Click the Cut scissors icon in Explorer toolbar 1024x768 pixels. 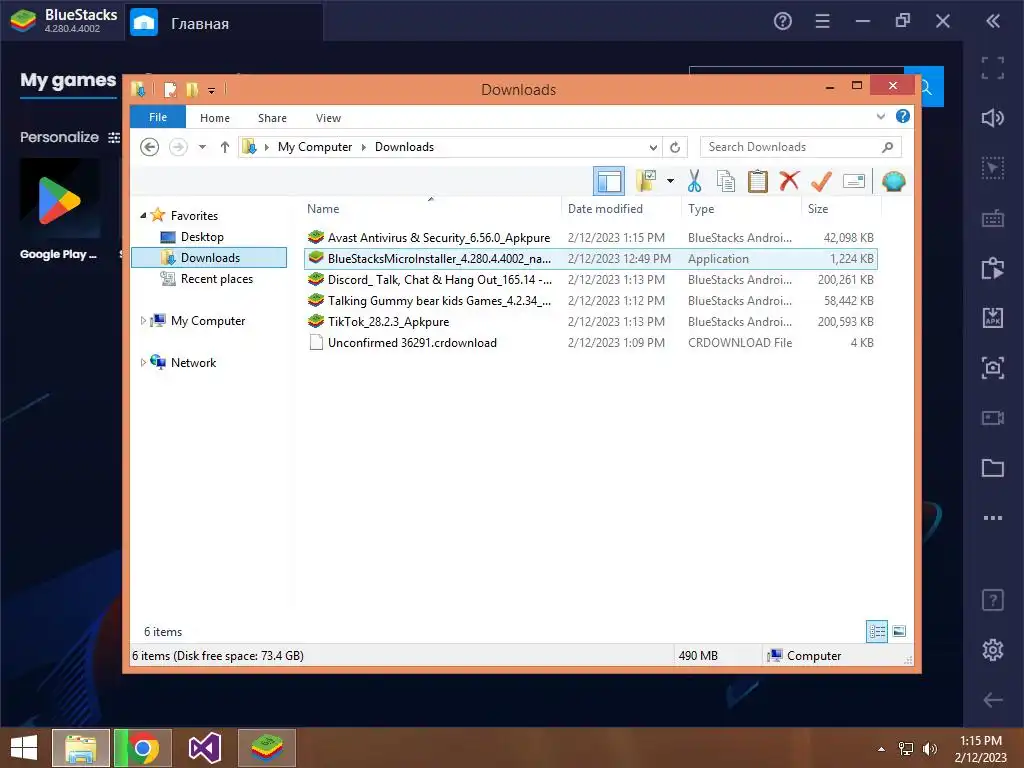click(x=694, y=181)
